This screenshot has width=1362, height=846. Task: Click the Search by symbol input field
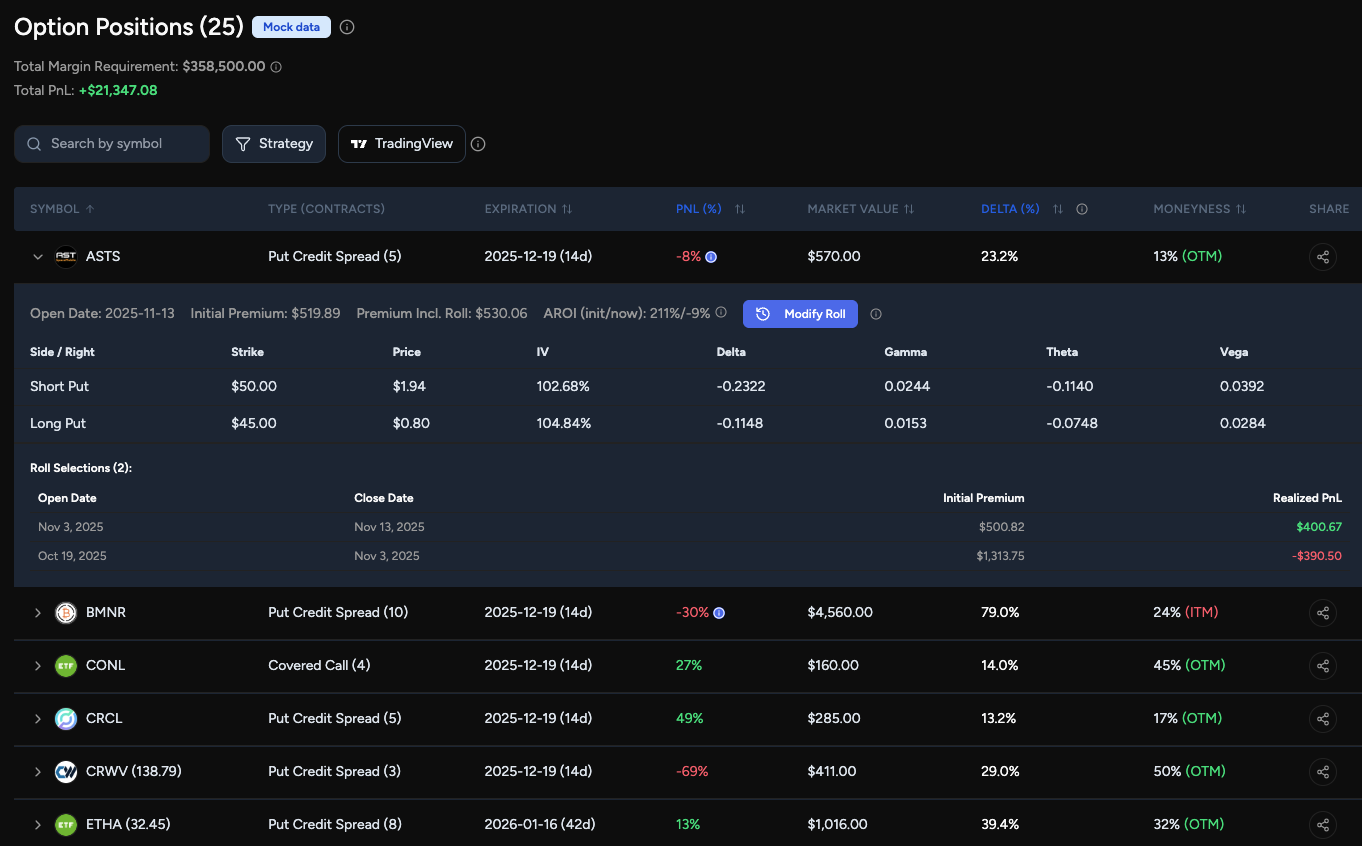pos(111,143)
